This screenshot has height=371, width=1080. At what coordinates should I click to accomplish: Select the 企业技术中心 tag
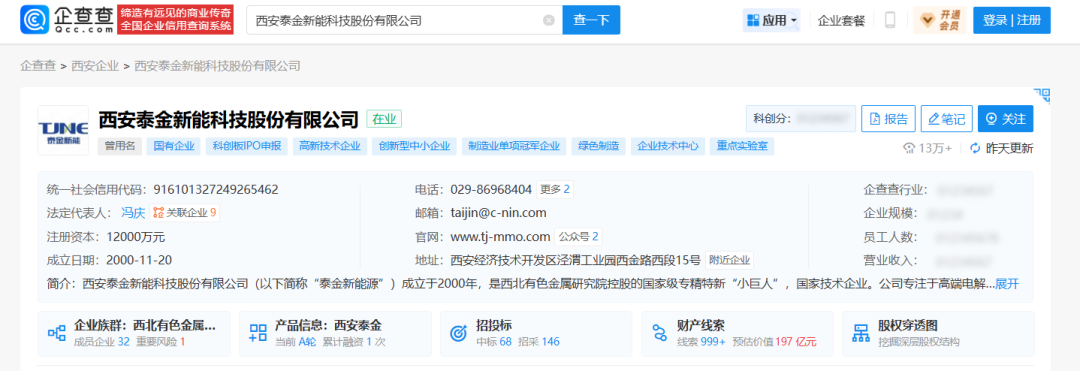click(x=667, y=146)
